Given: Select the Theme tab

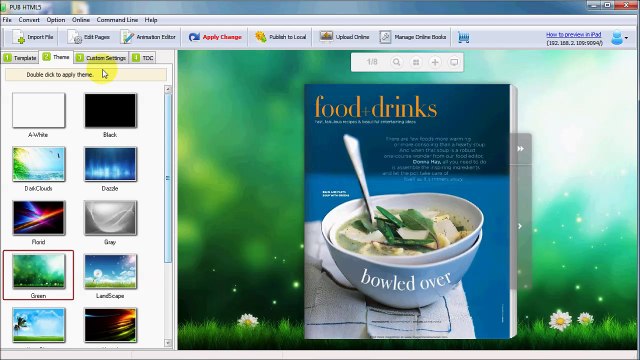Looking at the screenshot, I should tap(56, 57).
